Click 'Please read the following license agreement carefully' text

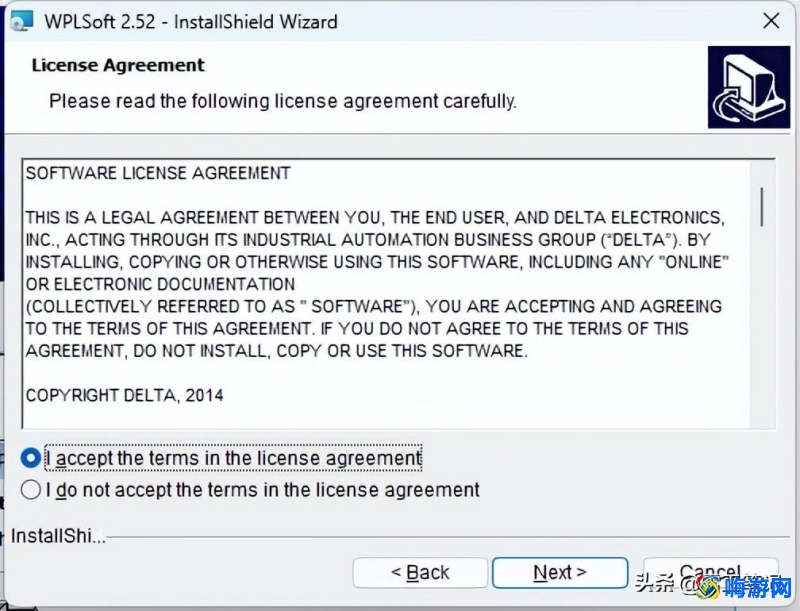coord(283,101)
